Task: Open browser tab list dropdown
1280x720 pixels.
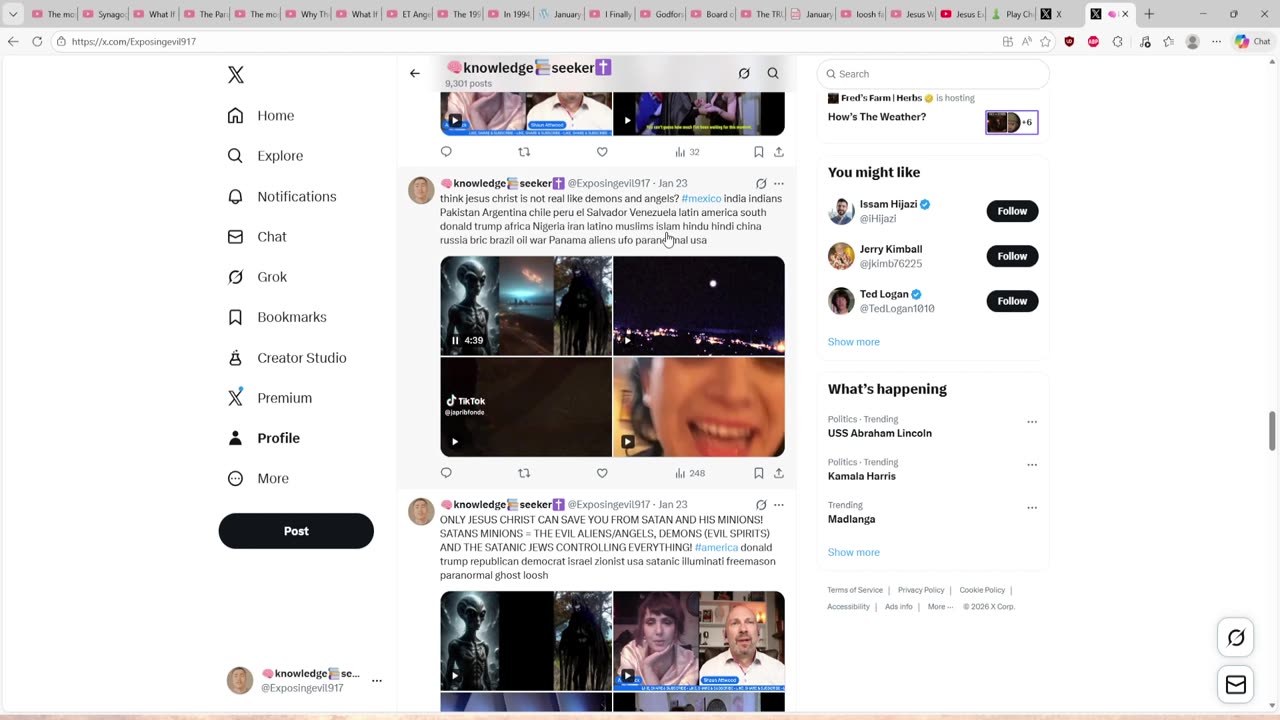Action: tap(13, 14)
